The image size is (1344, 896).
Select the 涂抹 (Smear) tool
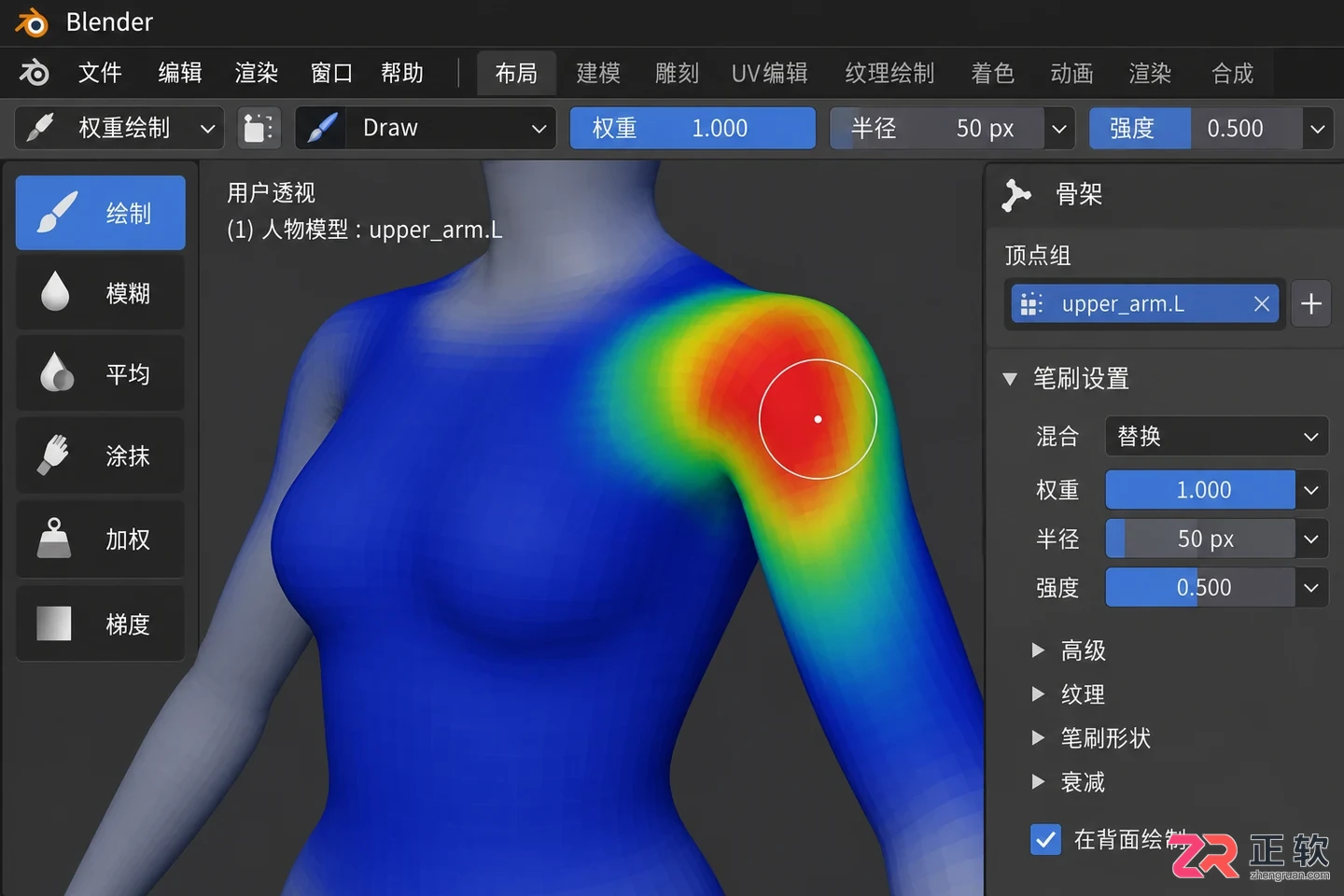[x=101, y=455]
